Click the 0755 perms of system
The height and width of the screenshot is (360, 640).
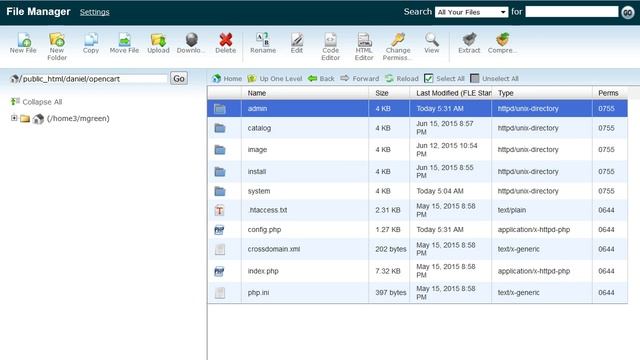(x=606, y=191)
